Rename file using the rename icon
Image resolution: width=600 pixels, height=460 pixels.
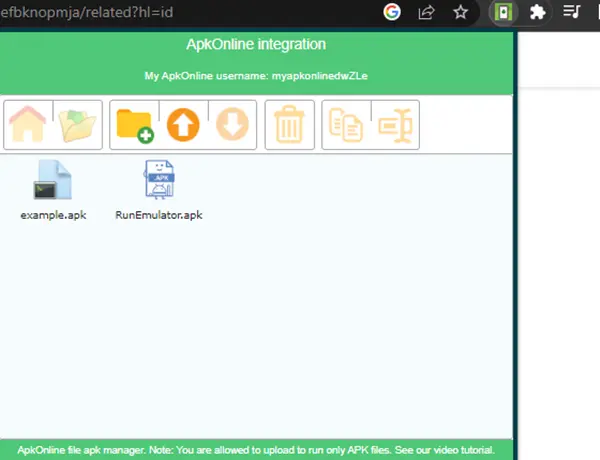(x=395, y=126)
